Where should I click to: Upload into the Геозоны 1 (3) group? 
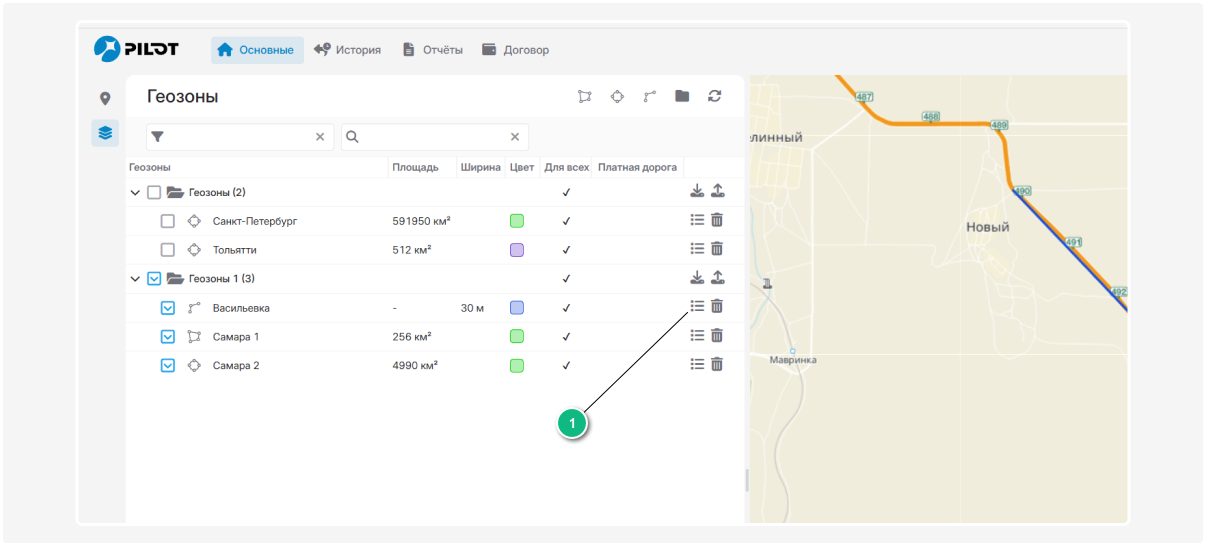coord(717,277)
